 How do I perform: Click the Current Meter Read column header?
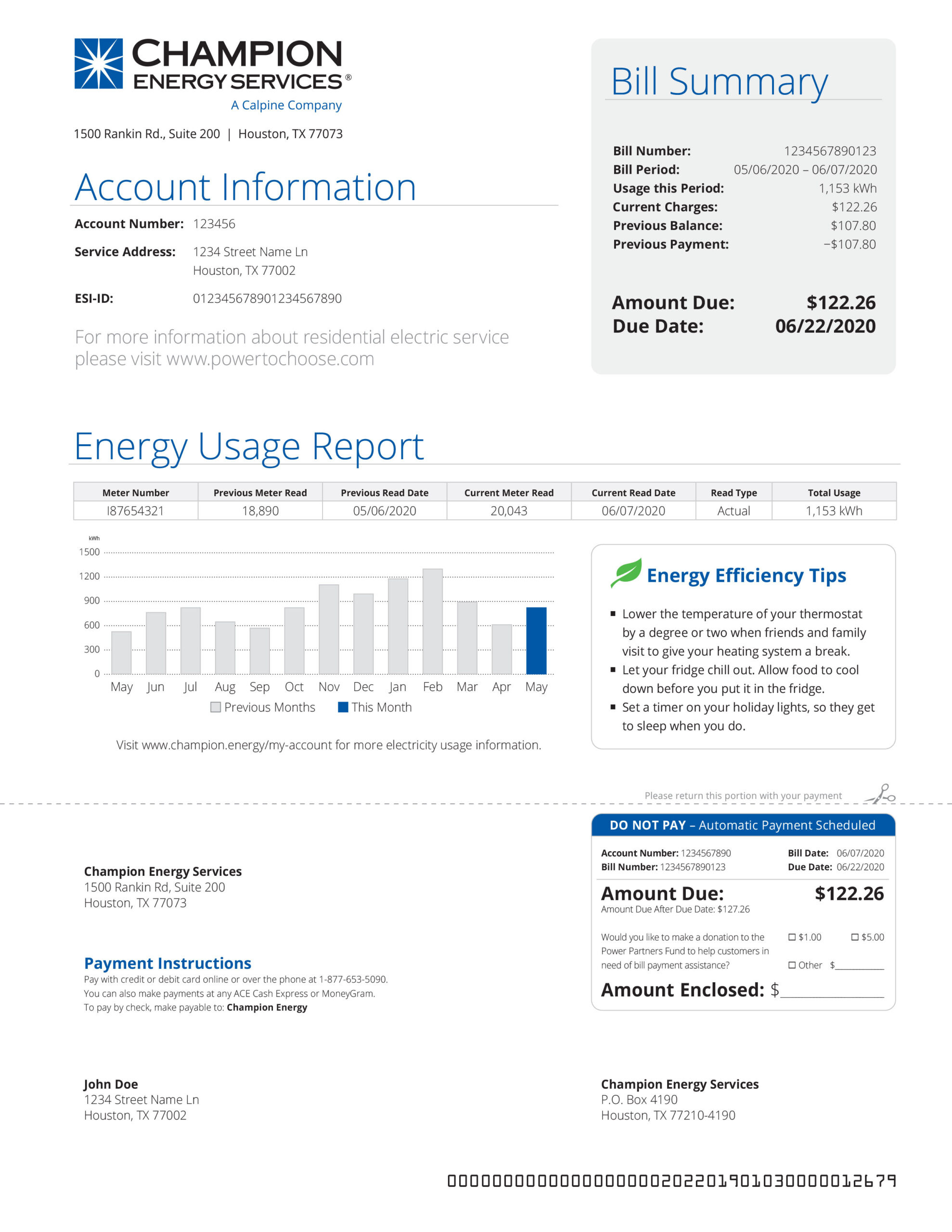coord(509,492)
